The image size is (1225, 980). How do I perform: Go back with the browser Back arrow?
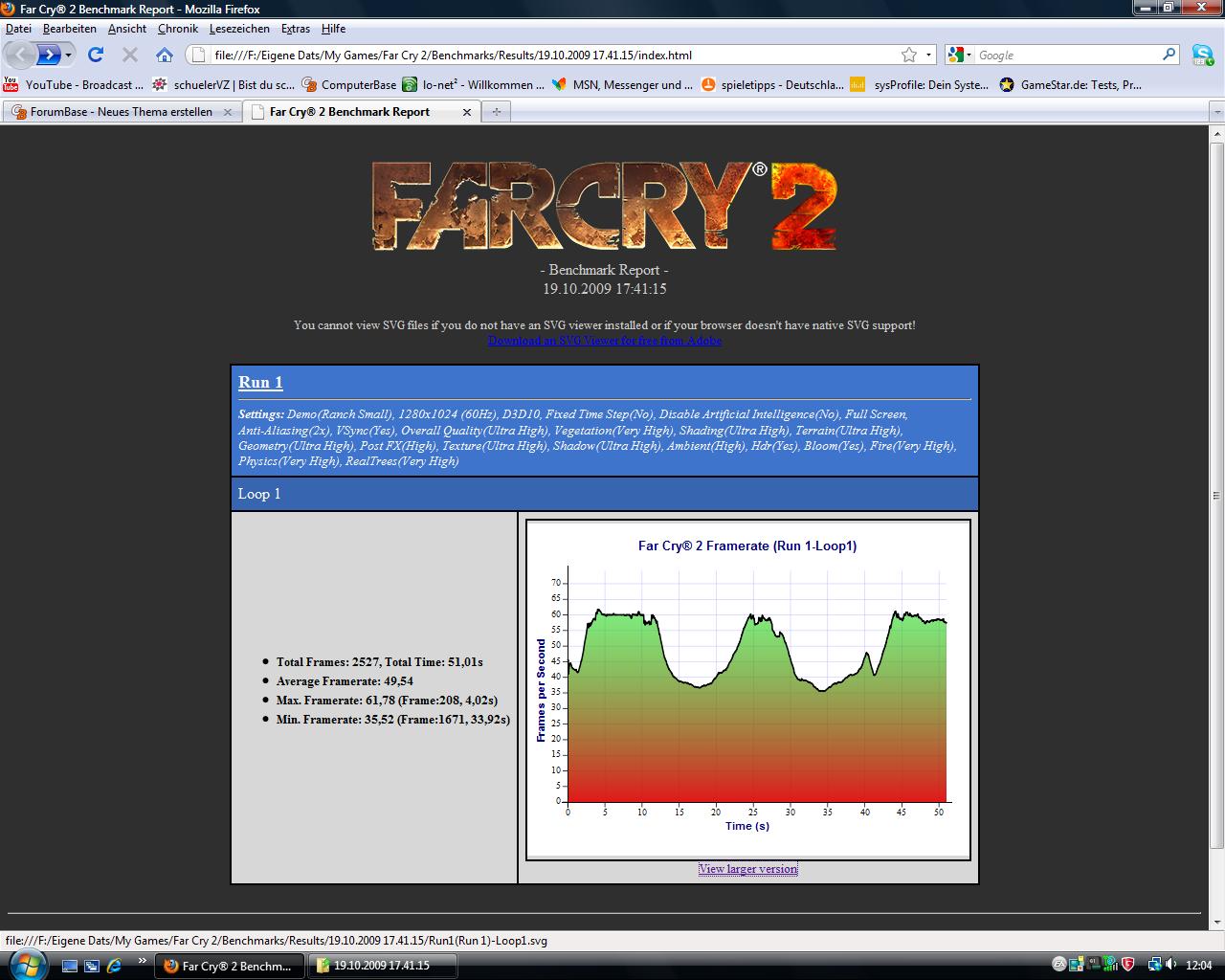tap(21, 55)
